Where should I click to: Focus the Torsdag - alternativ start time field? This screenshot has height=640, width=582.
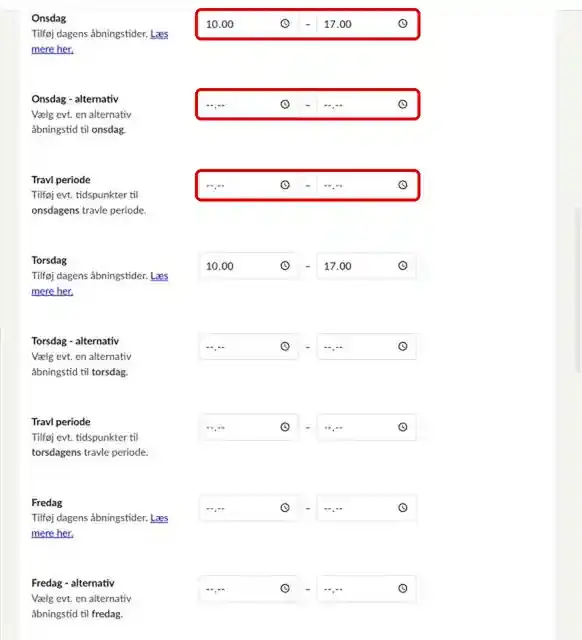(248, 347)
